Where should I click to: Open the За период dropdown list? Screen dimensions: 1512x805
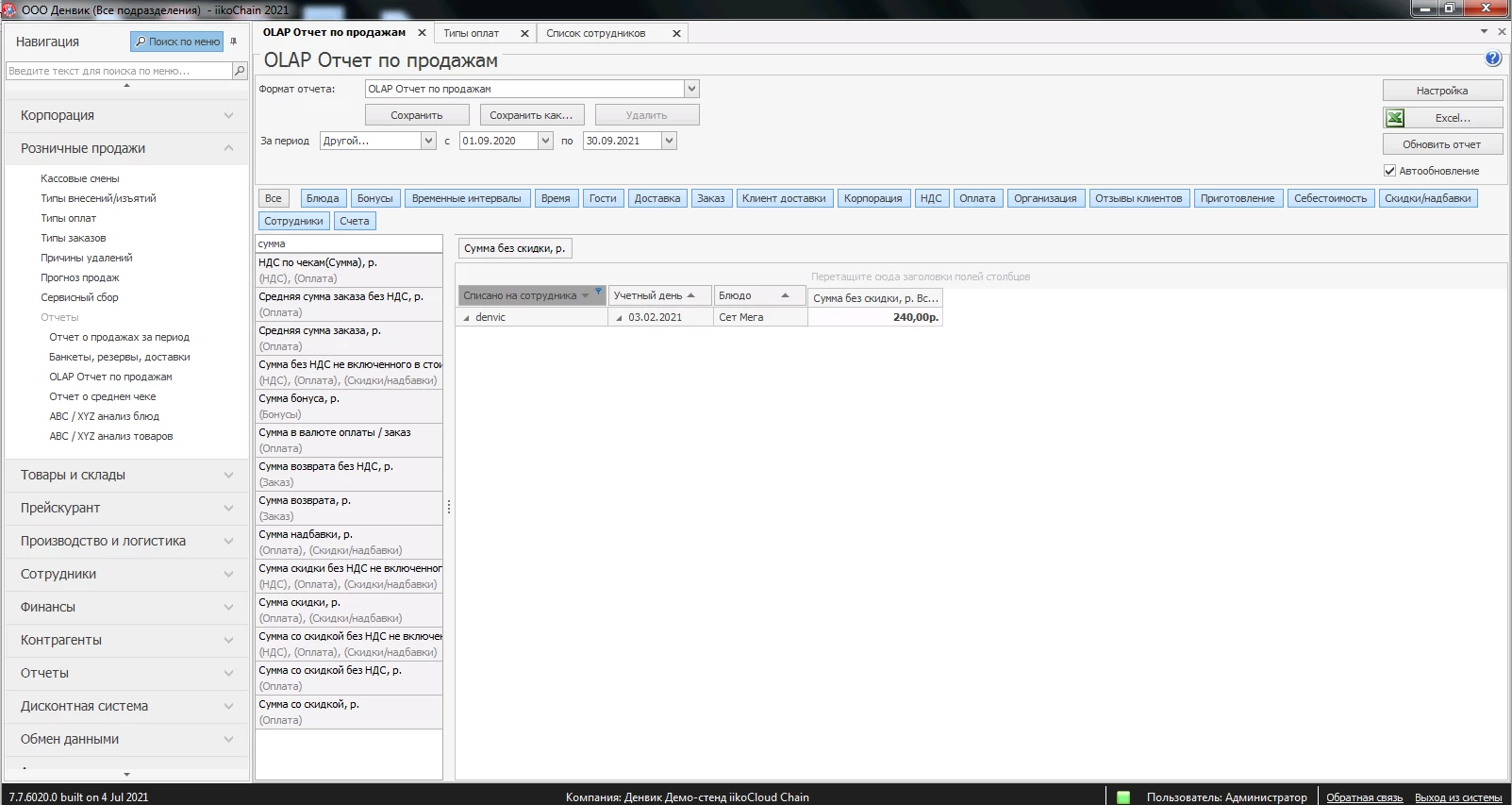pyautogui.click(x=428, y=141)
